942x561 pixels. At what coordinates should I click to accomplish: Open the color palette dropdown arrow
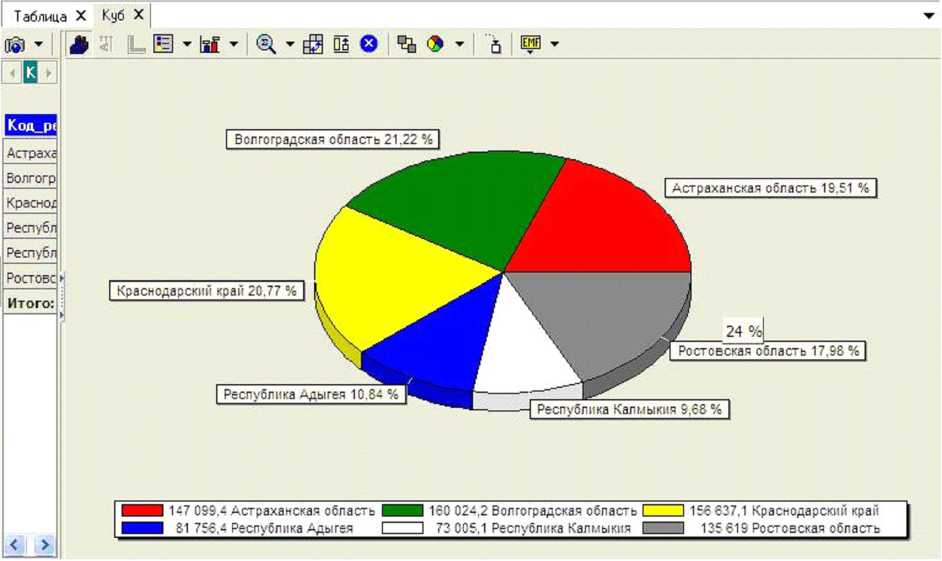pos(460,44)
